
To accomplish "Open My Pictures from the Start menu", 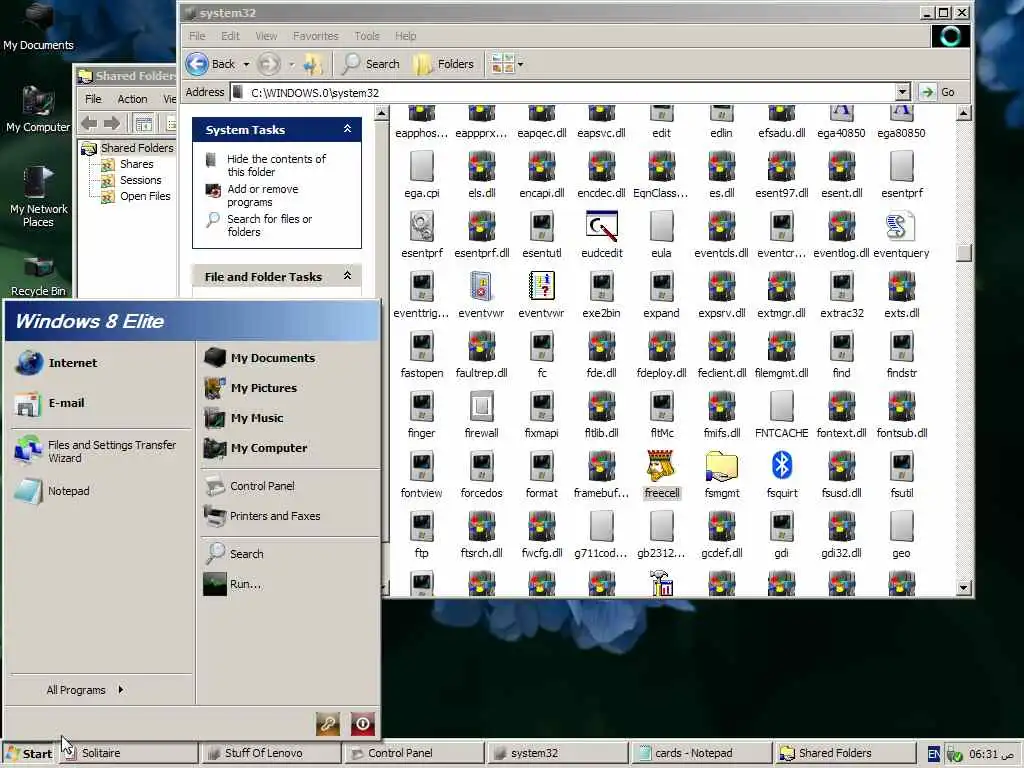I will [x=251, y=388].
